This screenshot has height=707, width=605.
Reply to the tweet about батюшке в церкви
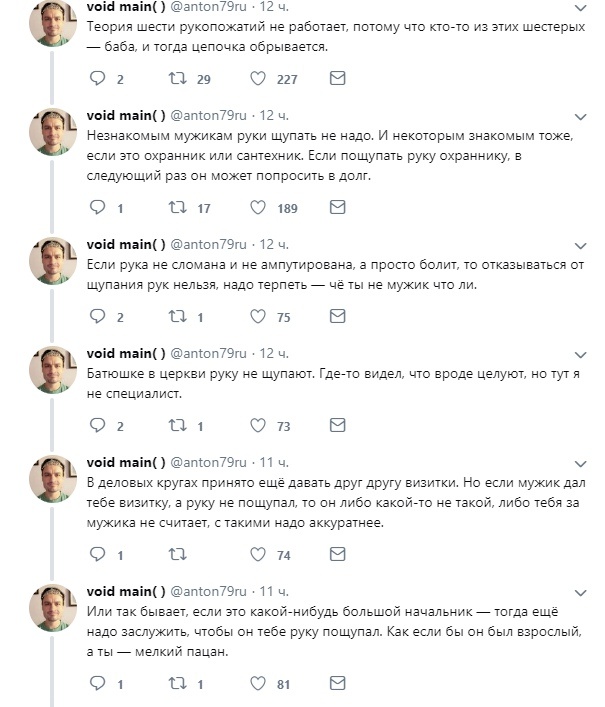[97, 425]
